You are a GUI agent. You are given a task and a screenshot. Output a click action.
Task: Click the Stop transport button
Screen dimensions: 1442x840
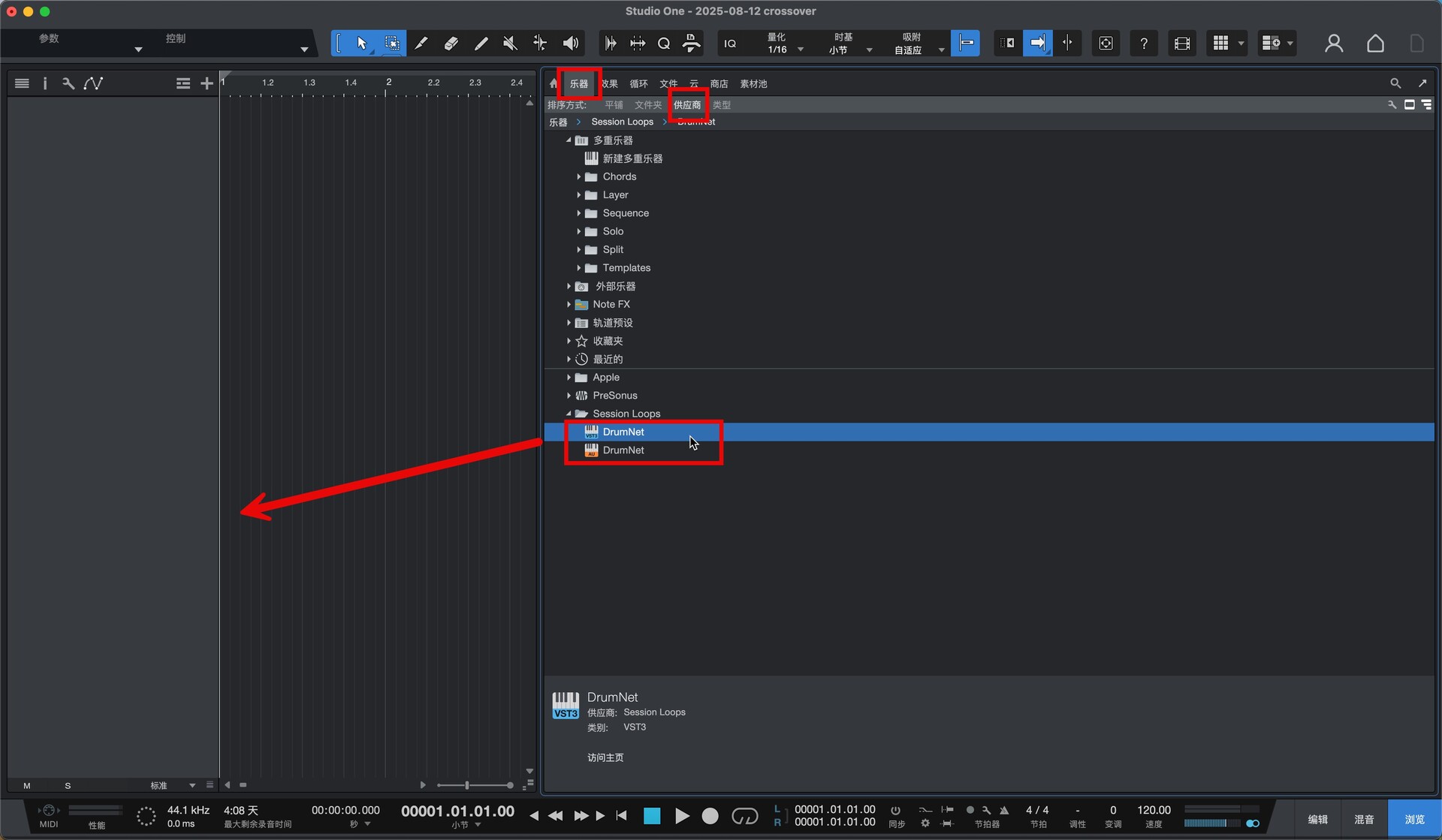(x=652, y=816)
